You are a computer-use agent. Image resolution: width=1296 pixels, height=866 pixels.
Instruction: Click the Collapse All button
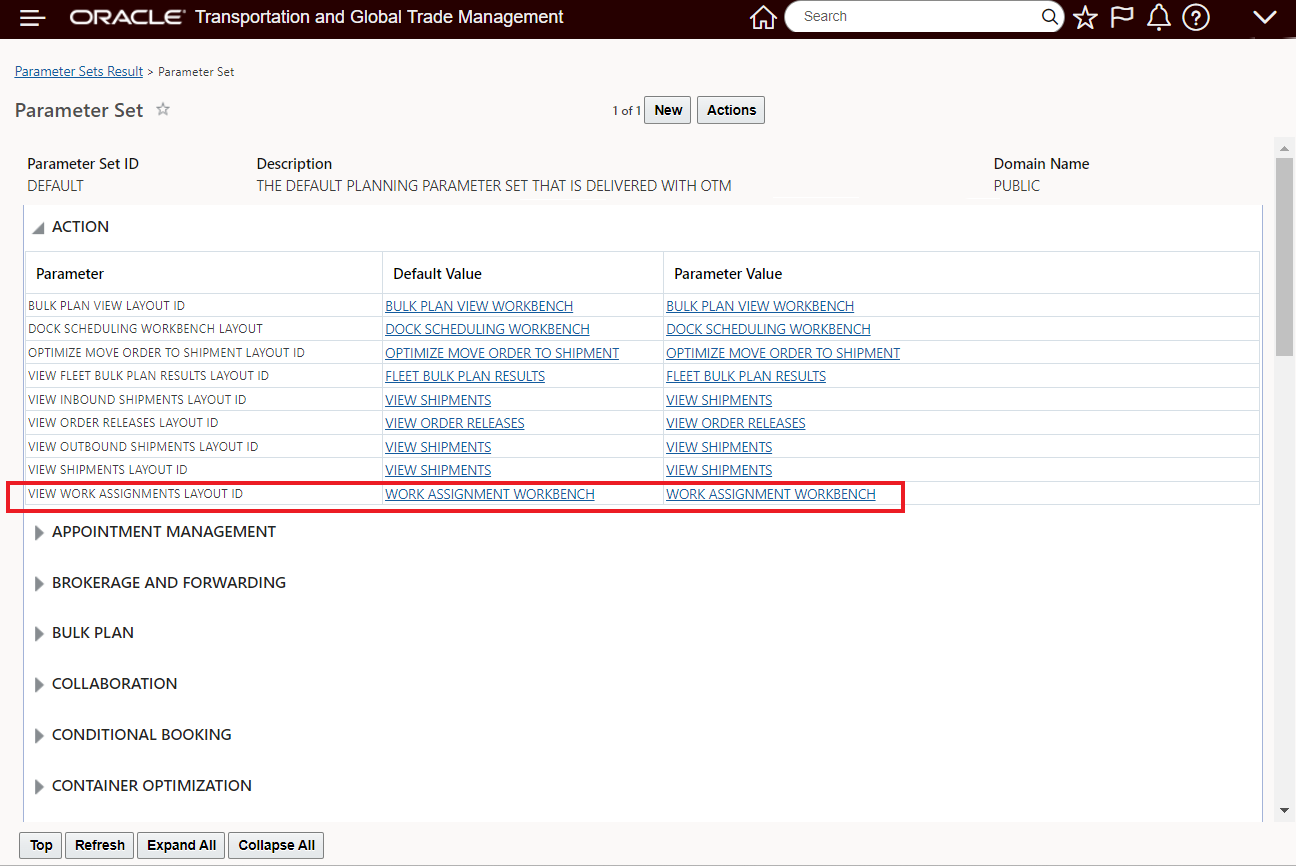pyautogui.click(x=276, y=845)
